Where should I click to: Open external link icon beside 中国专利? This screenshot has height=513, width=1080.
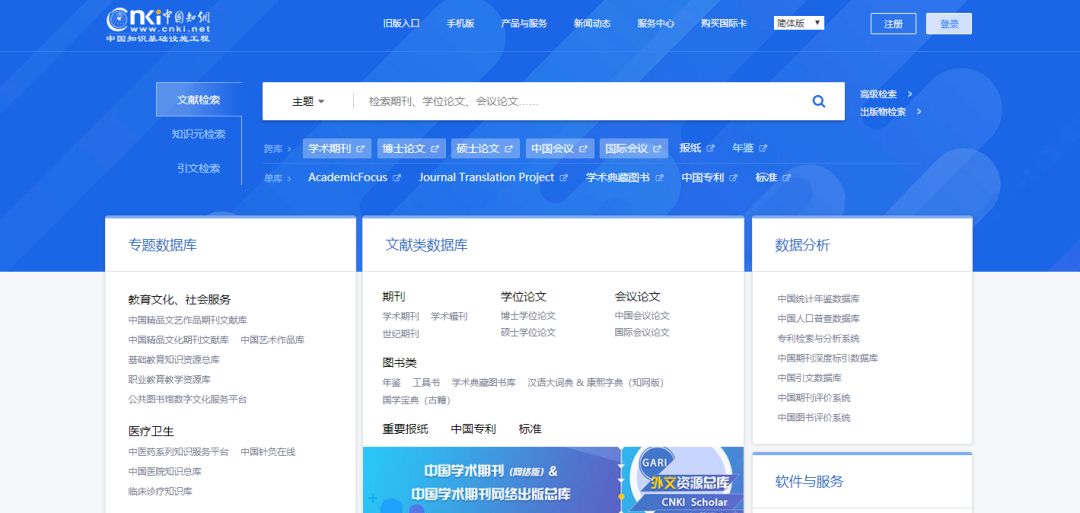[x=734, y=178]
